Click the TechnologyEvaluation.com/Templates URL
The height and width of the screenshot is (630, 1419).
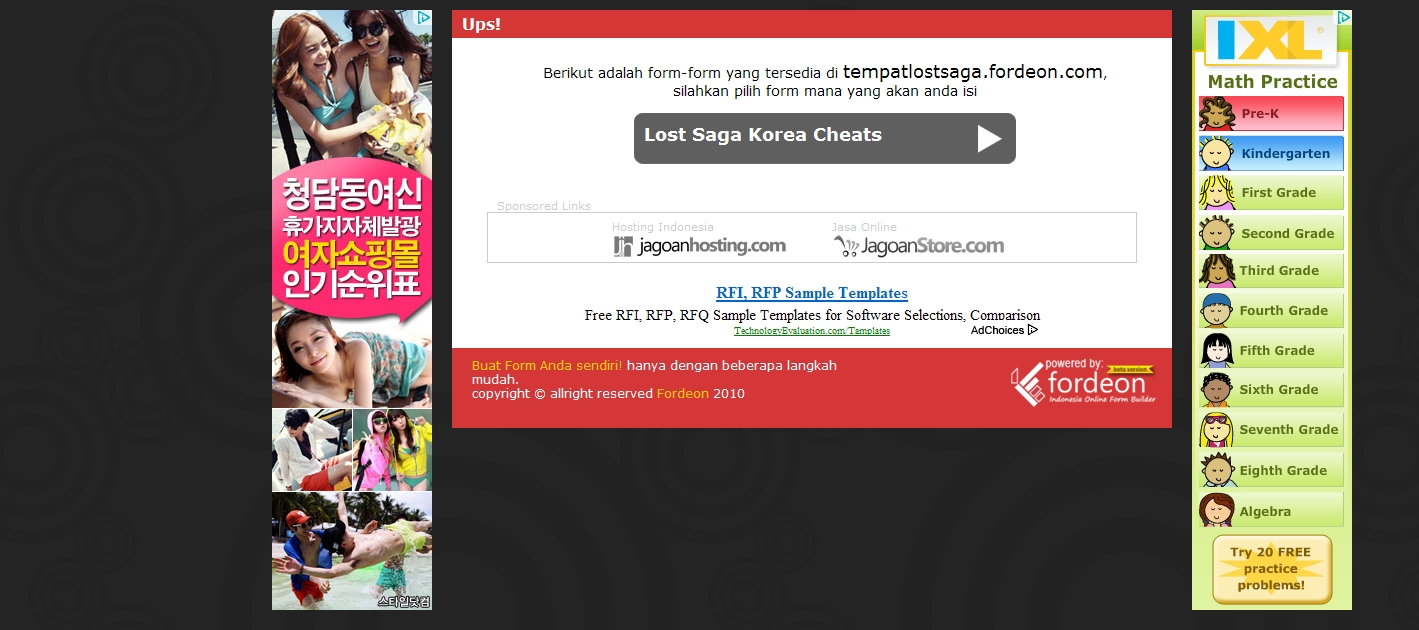click(x=812, y=331)
